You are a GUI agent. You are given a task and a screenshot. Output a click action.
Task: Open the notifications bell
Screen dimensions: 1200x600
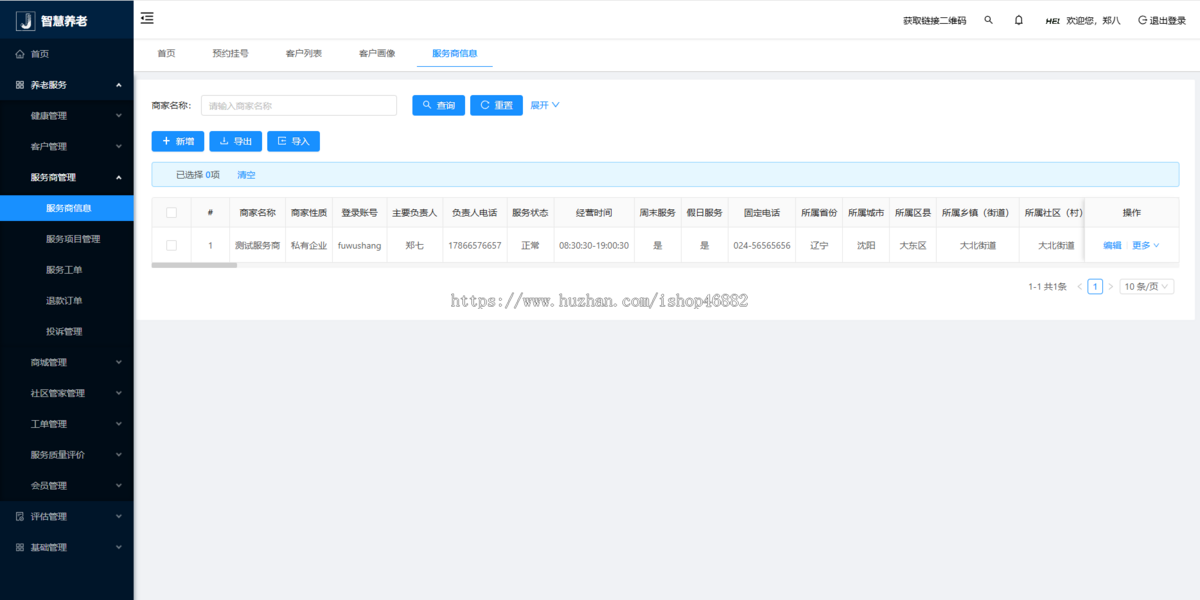pos(1019,20)
